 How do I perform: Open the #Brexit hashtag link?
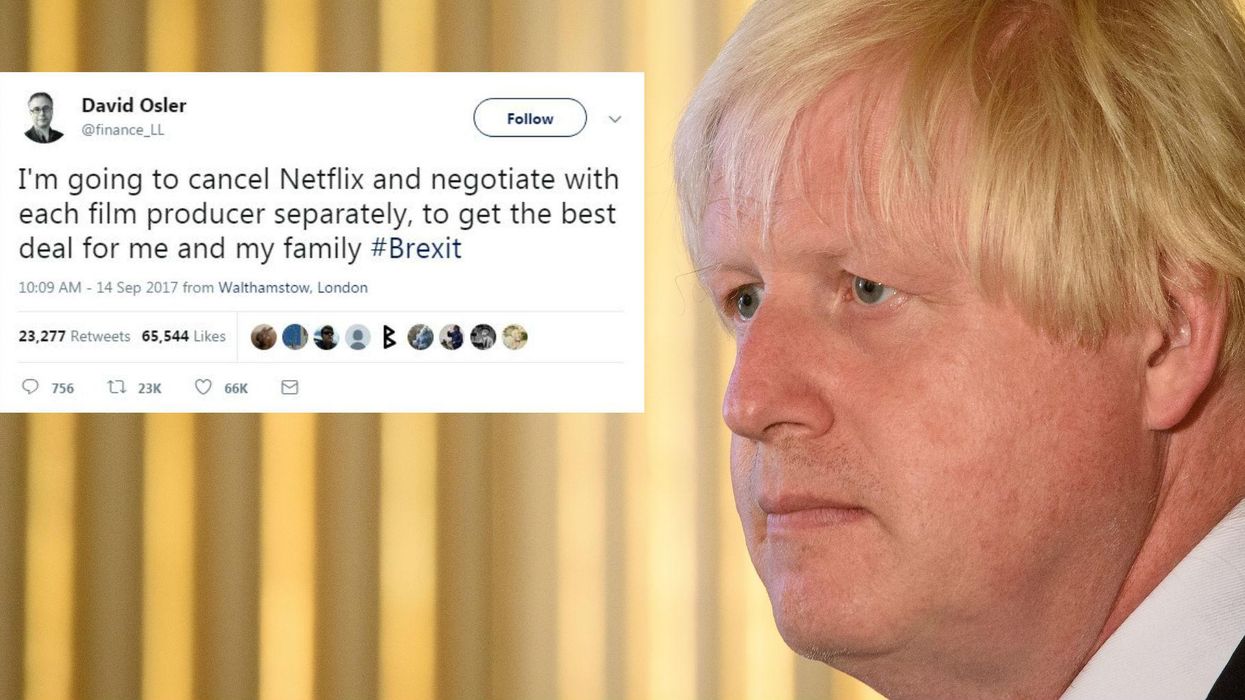click(416, 248)
